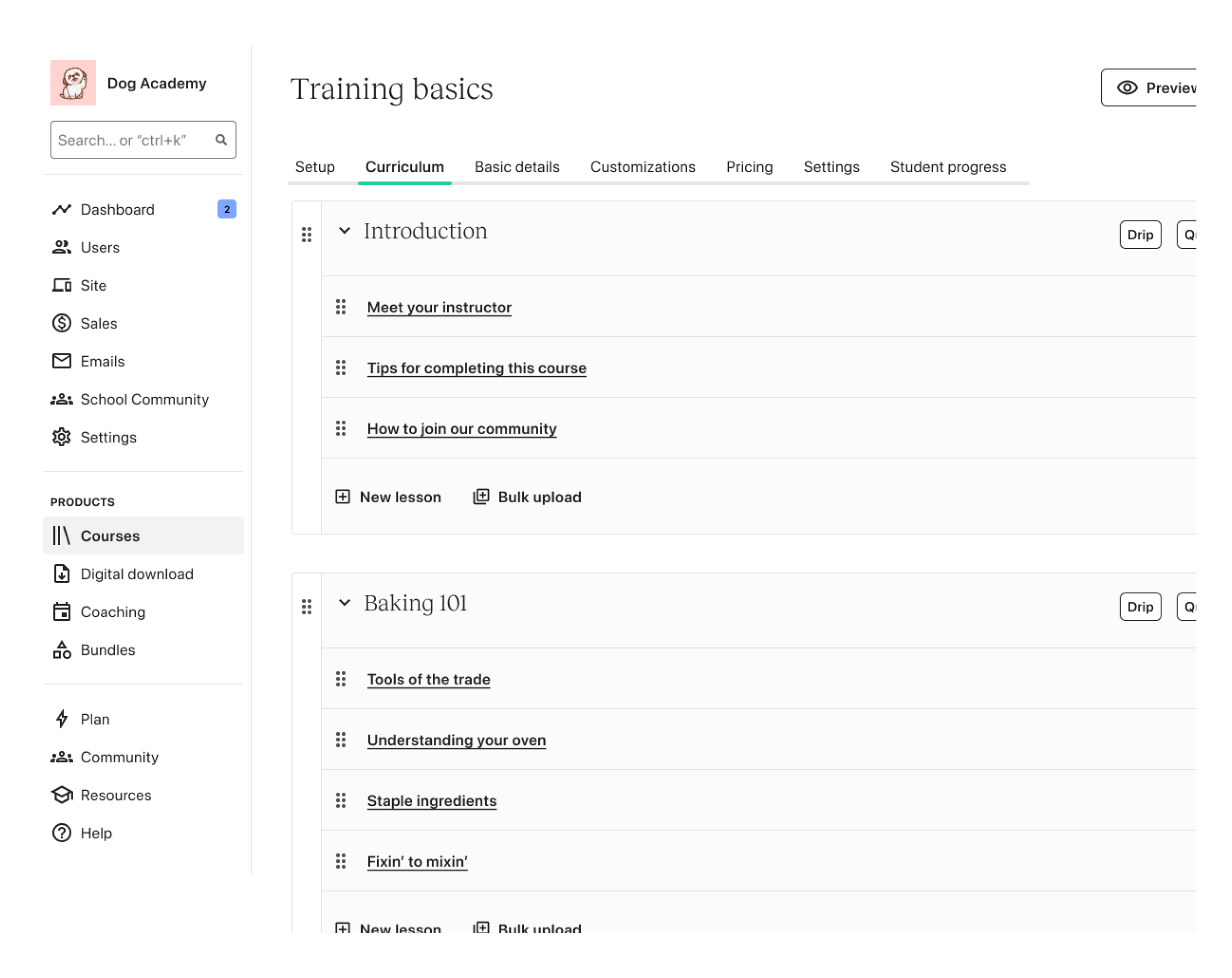Click the Introduction Drip button
Screen dimensions: 1232x978
pos(1139,235)
